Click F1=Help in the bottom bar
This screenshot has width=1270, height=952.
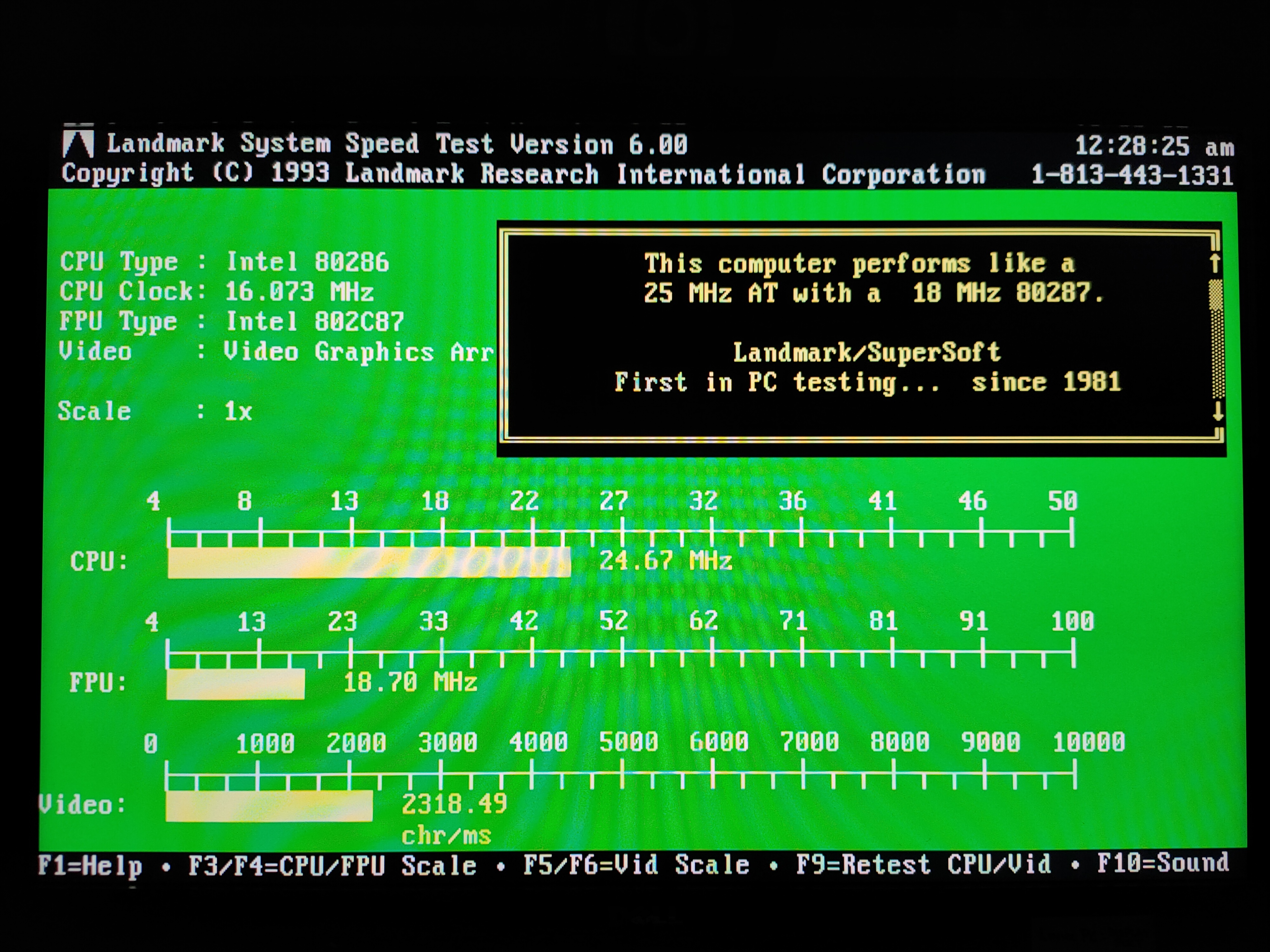[90, 865]
